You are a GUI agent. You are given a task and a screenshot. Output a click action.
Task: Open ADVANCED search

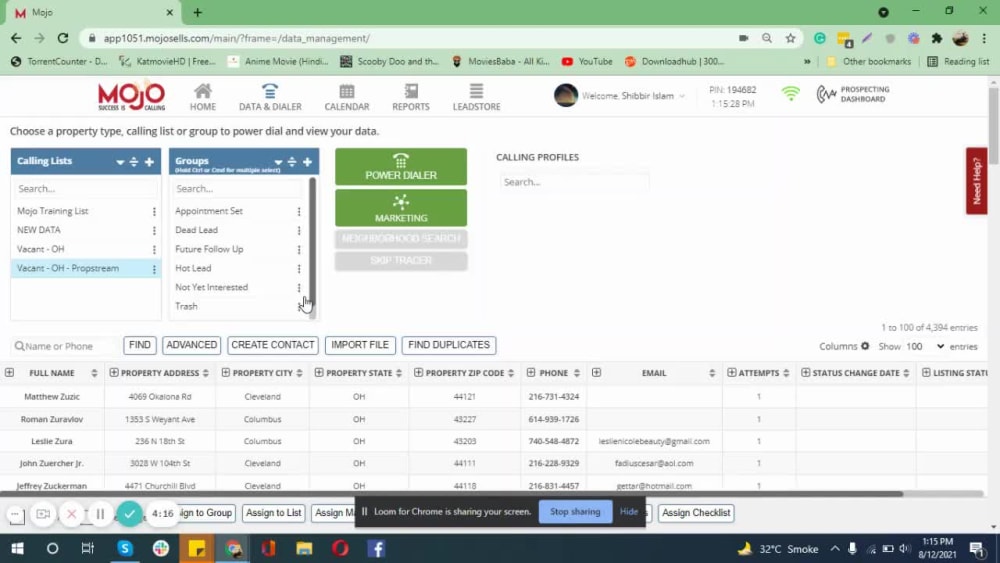pyautogui.click(x=191, y=345)
